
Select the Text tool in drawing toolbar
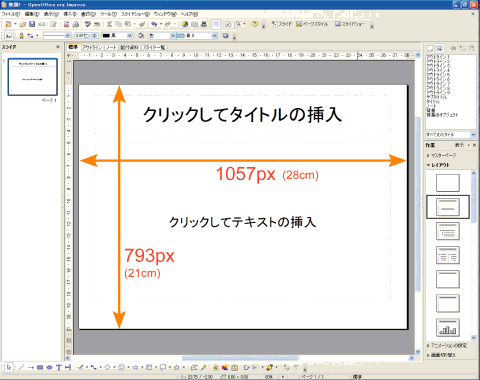point(59,367)
